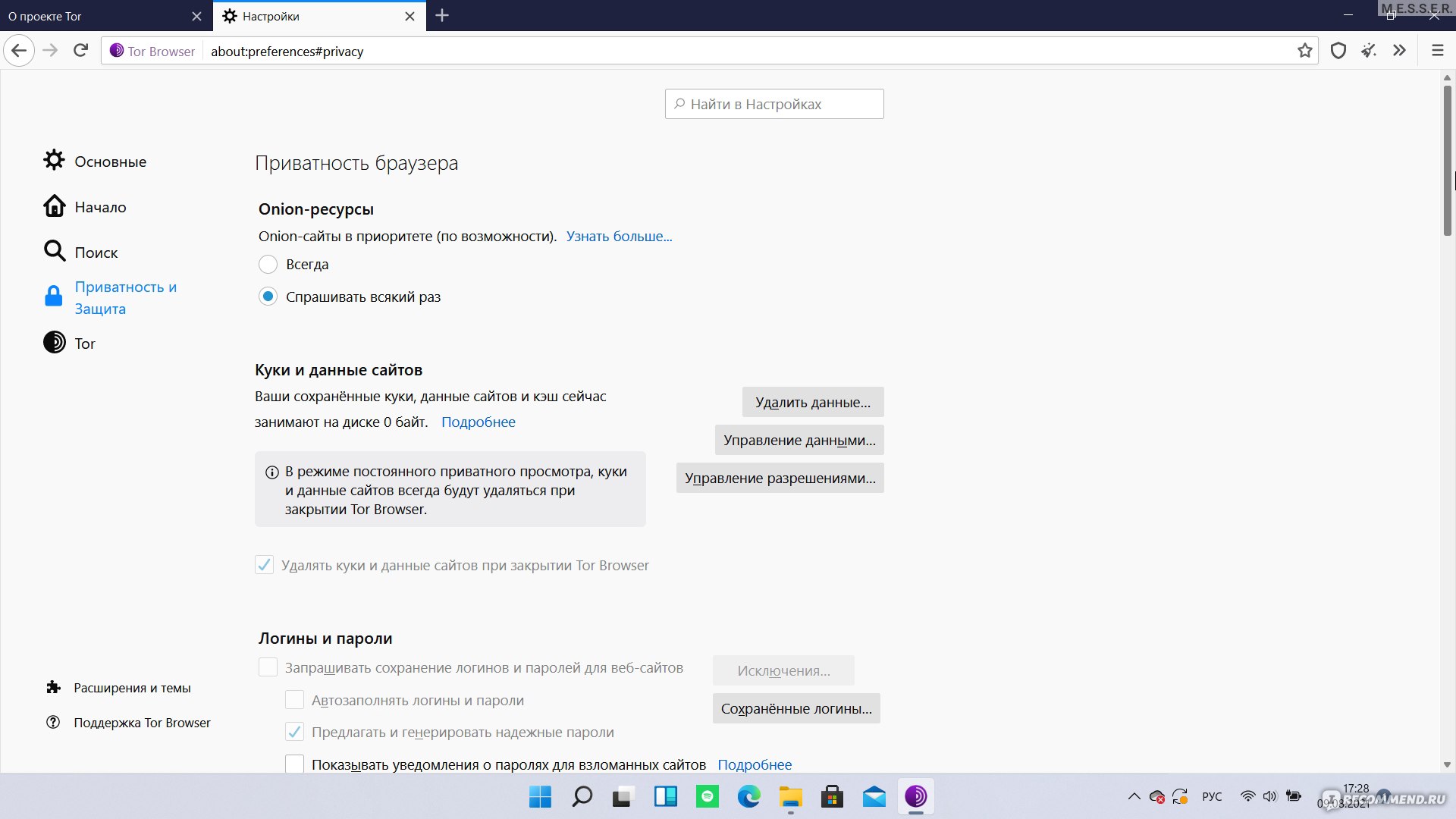Click the bookmark star icon in address bar
Screen dimensions: 1456x819
(x=1305, y=51)
